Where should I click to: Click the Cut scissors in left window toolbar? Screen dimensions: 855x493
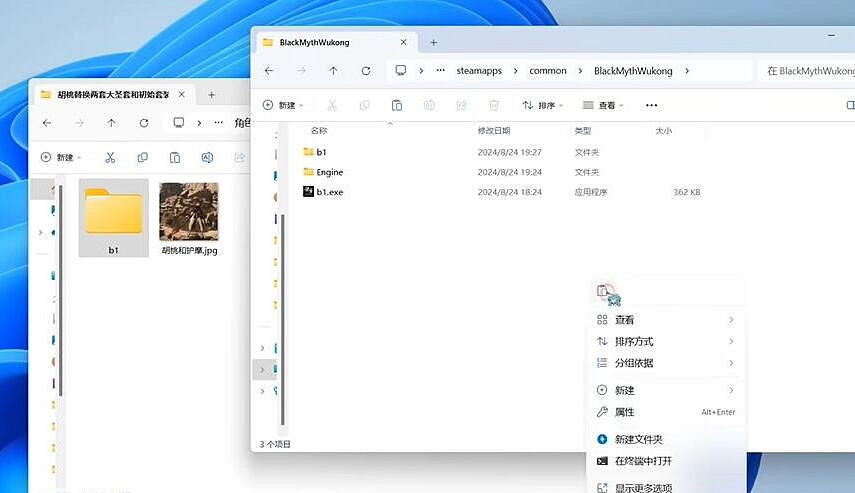[x=110, y=158]
